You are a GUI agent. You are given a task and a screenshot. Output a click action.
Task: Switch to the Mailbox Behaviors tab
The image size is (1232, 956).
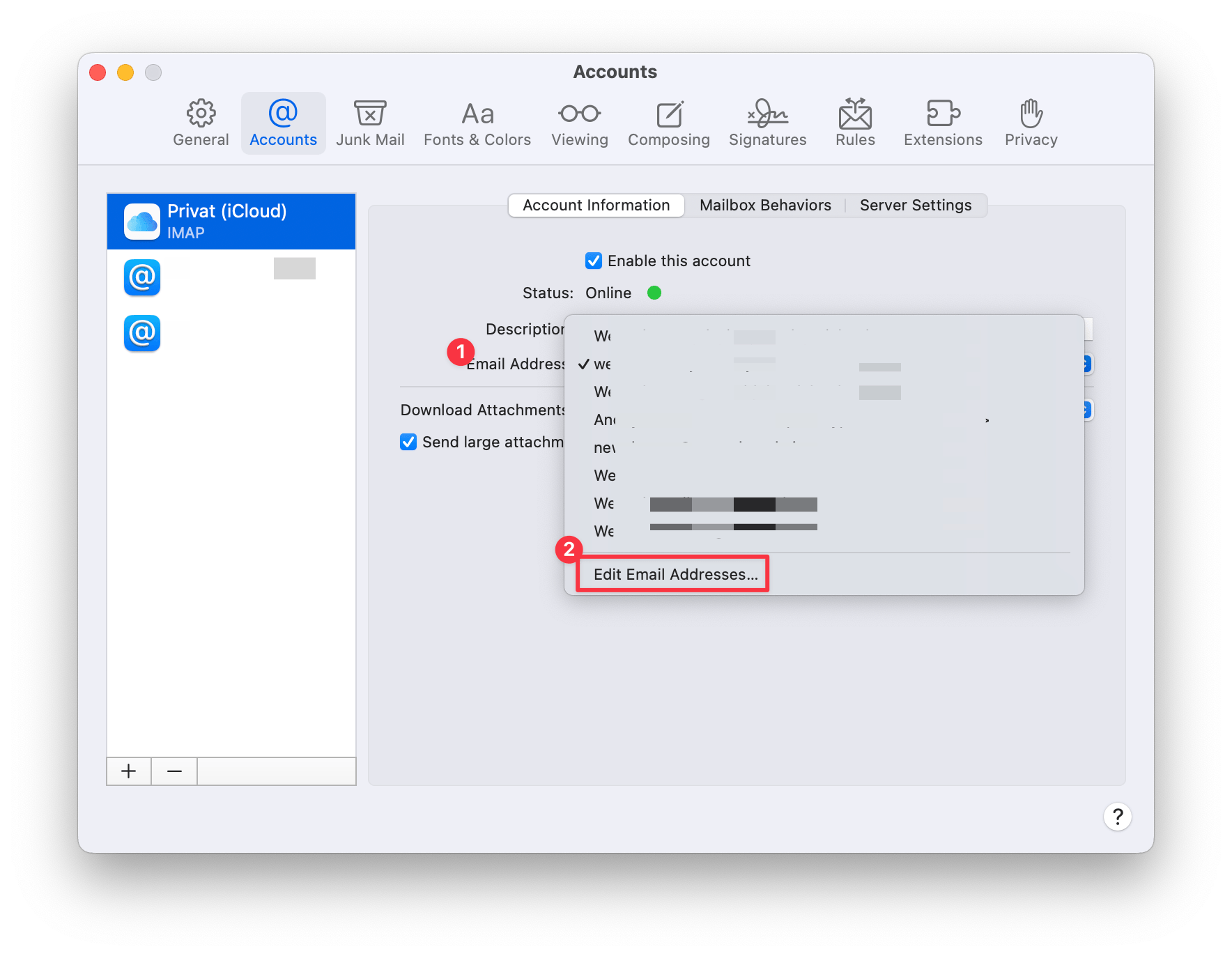(764, 205)
